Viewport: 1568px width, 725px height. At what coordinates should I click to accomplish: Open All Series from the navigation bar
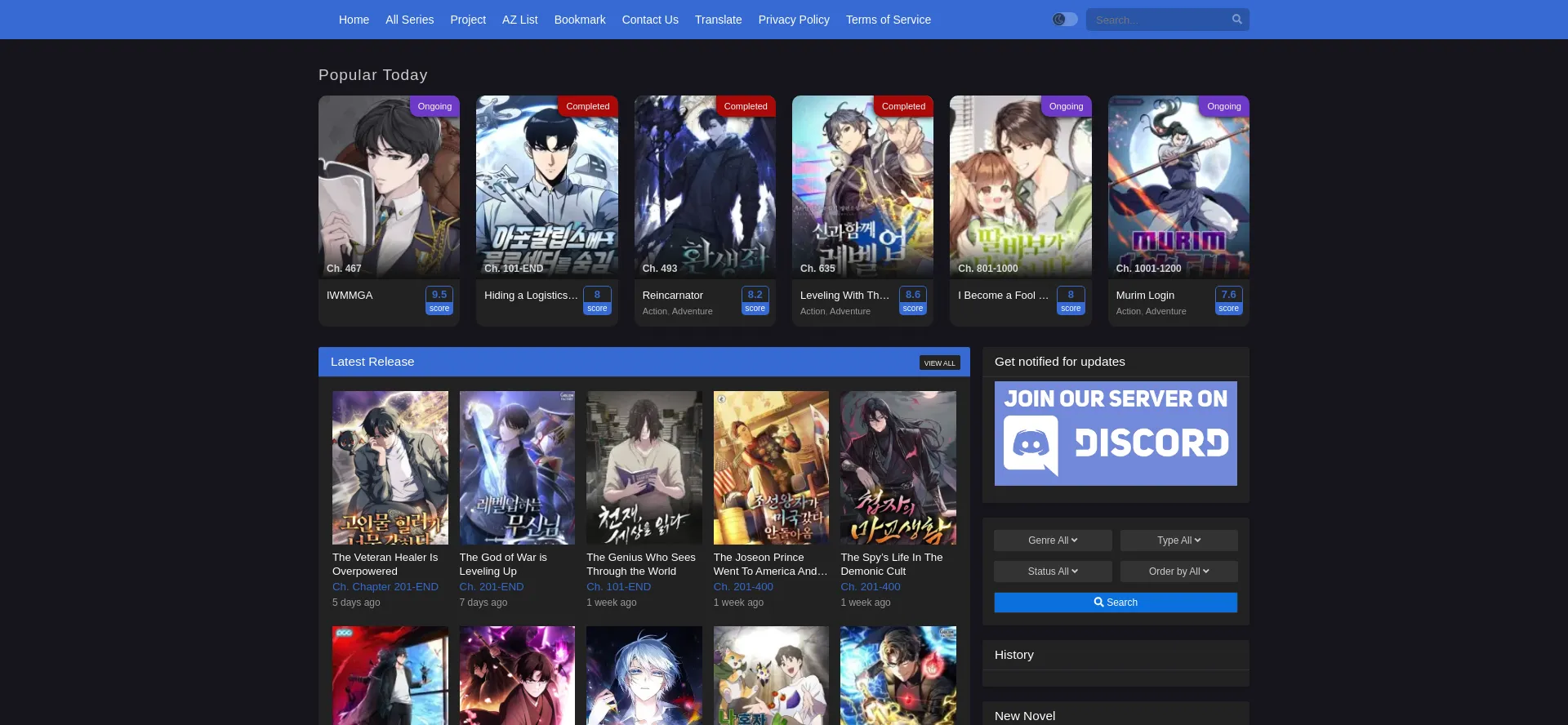(409, 20)
